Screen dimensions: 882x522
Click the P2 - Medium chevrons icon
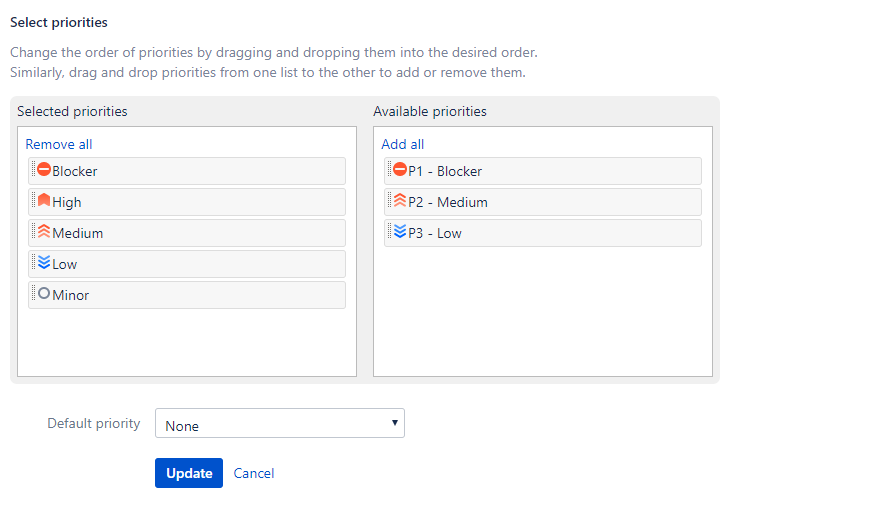tap(400, 201)
